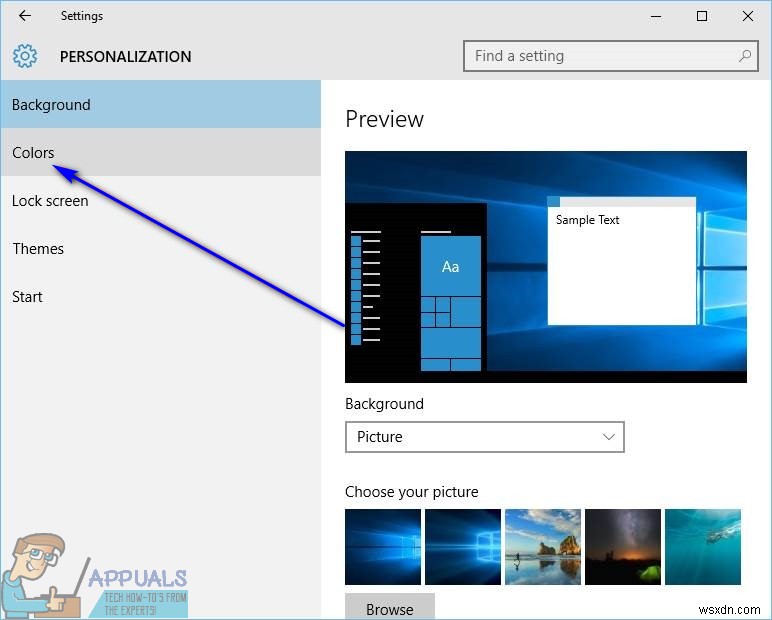Open the Start personalization page
The image size is (772, 620).
click(x=161, y=296)
